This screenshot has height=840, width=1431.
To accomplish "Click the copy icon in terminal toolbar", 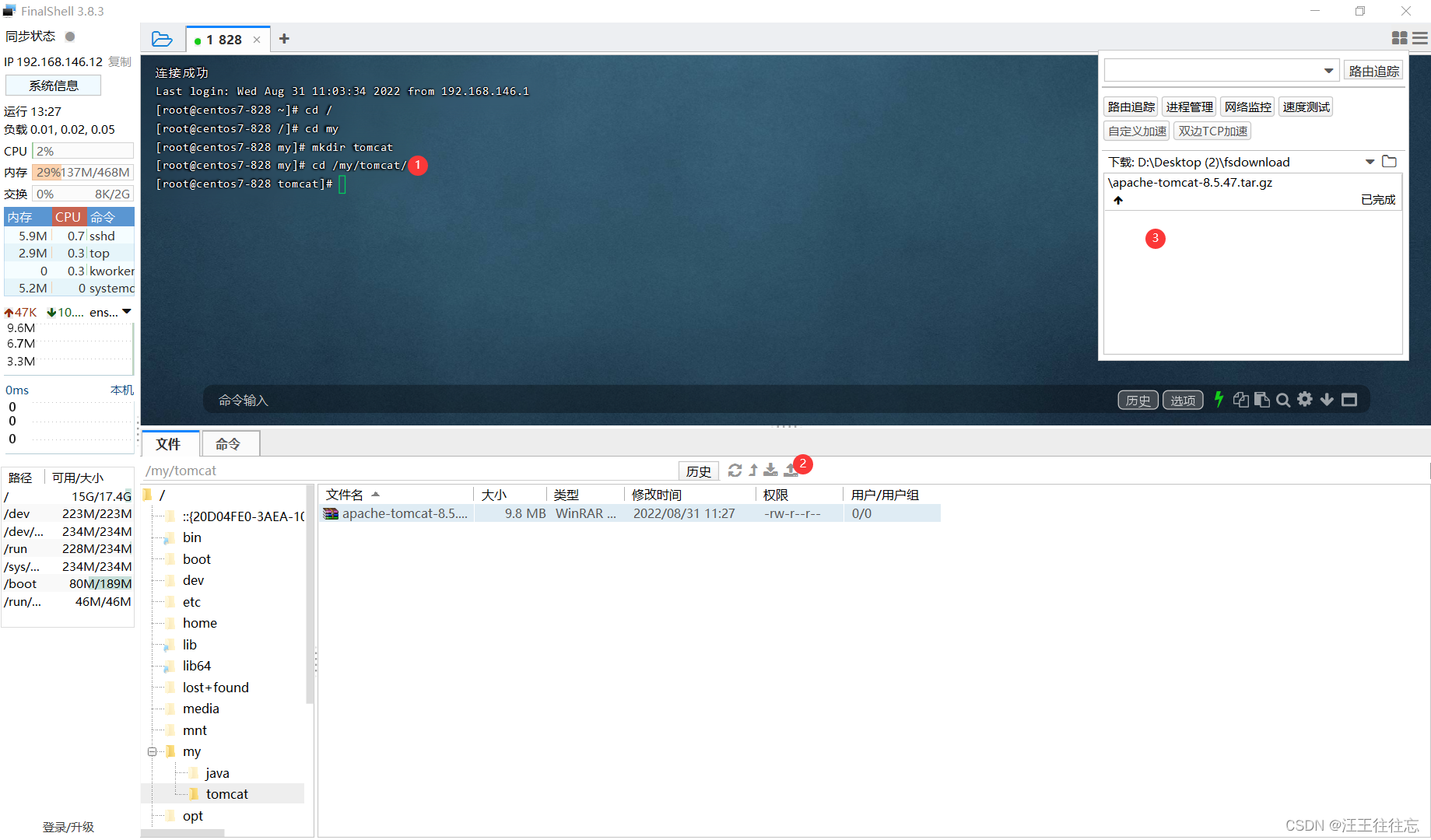I will coord(1241,399).
